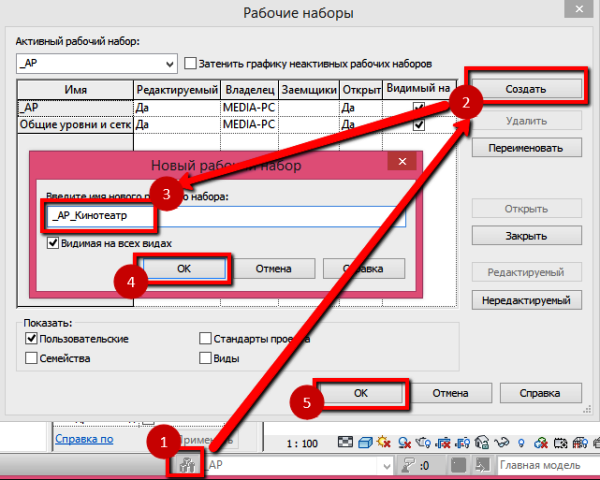Viewport: 600px width, 480px height.
Task: Open the Detail Level view control
Action: pyautogui.click(x=345, y=442)
